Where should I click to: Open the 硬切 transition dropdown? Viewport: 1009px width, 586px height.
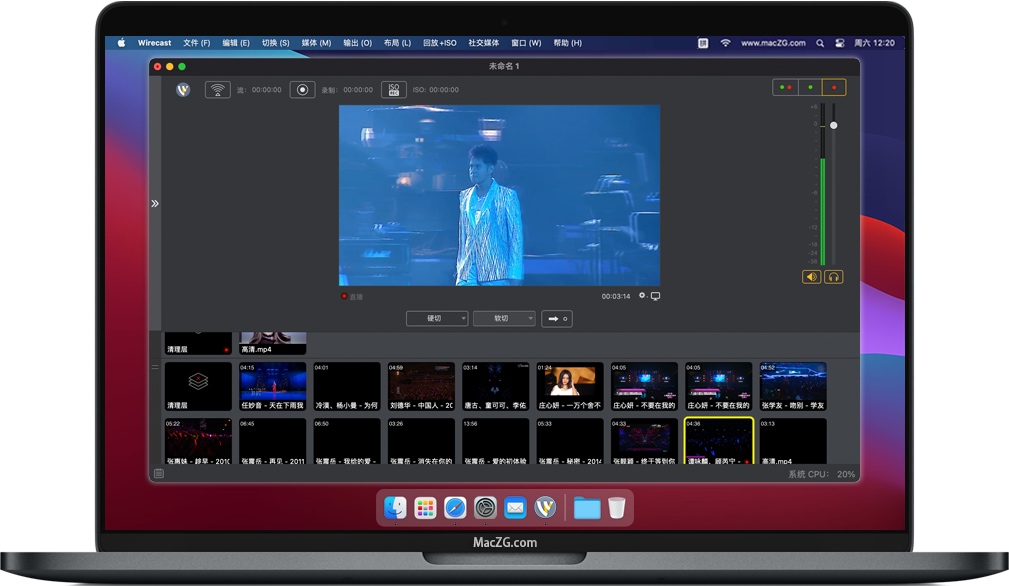[x=437, y=318]
